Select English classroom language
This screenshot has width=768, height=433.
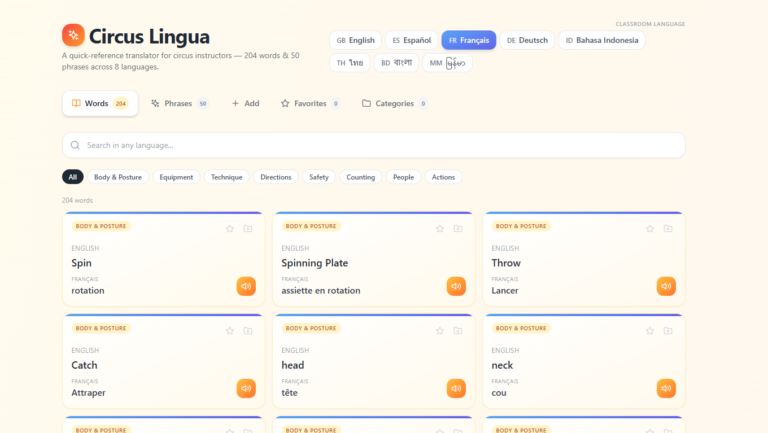tap(356, 40)
